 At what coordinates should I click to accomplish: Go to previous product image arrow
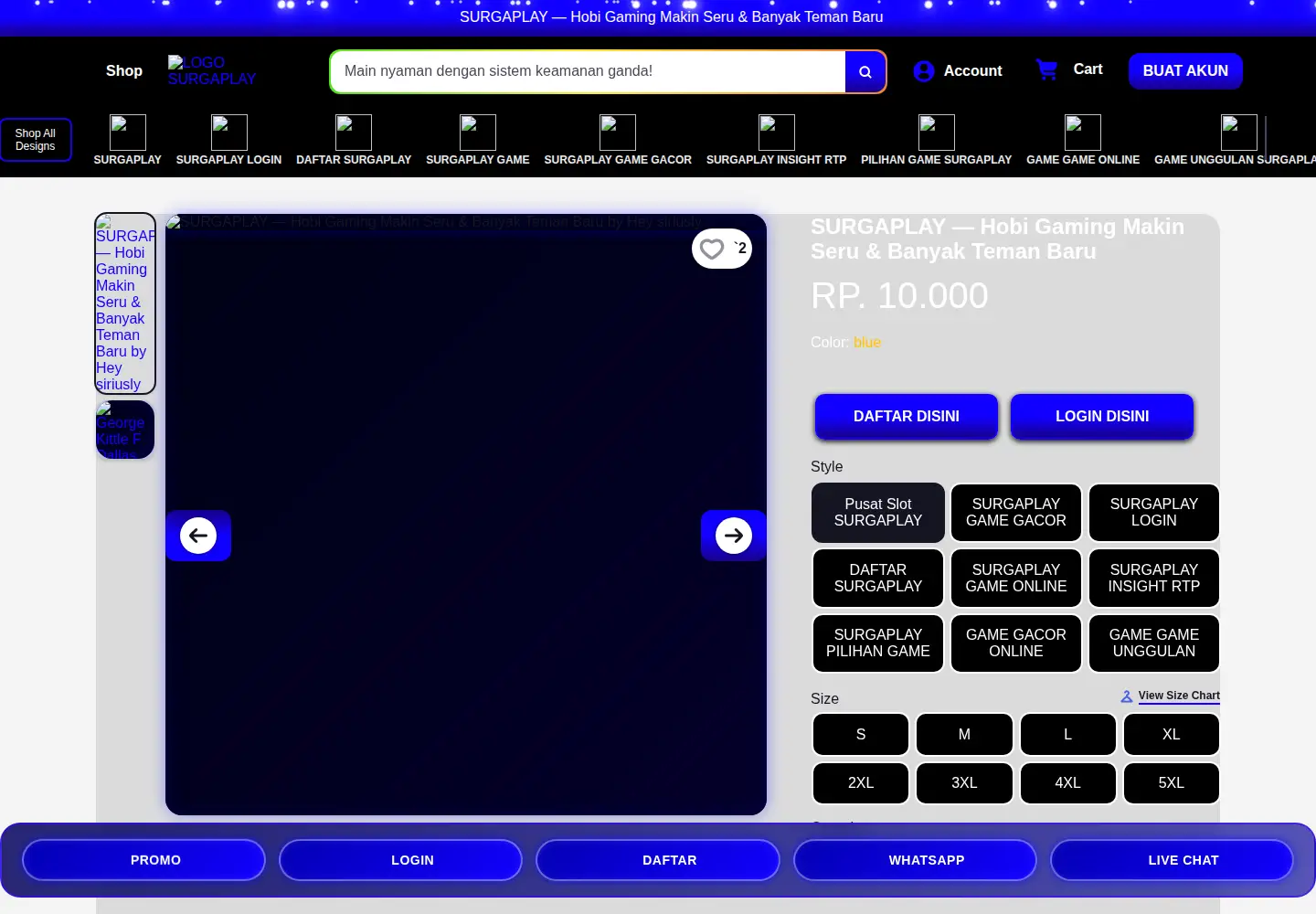[x=198, y=536]
